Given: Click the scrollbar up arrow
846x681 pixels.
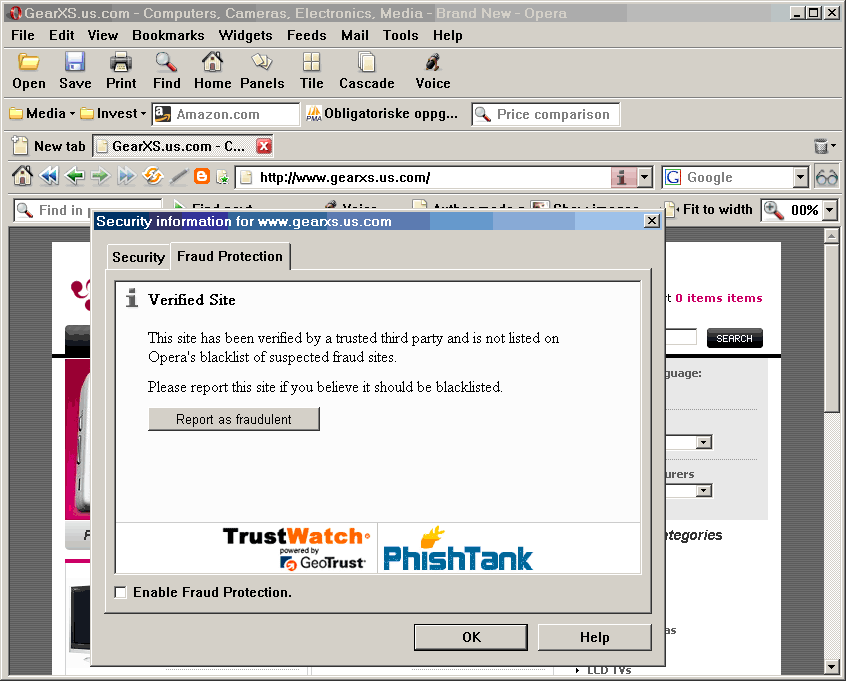Looking at the screenshot, I should click(x=831, y=235).
